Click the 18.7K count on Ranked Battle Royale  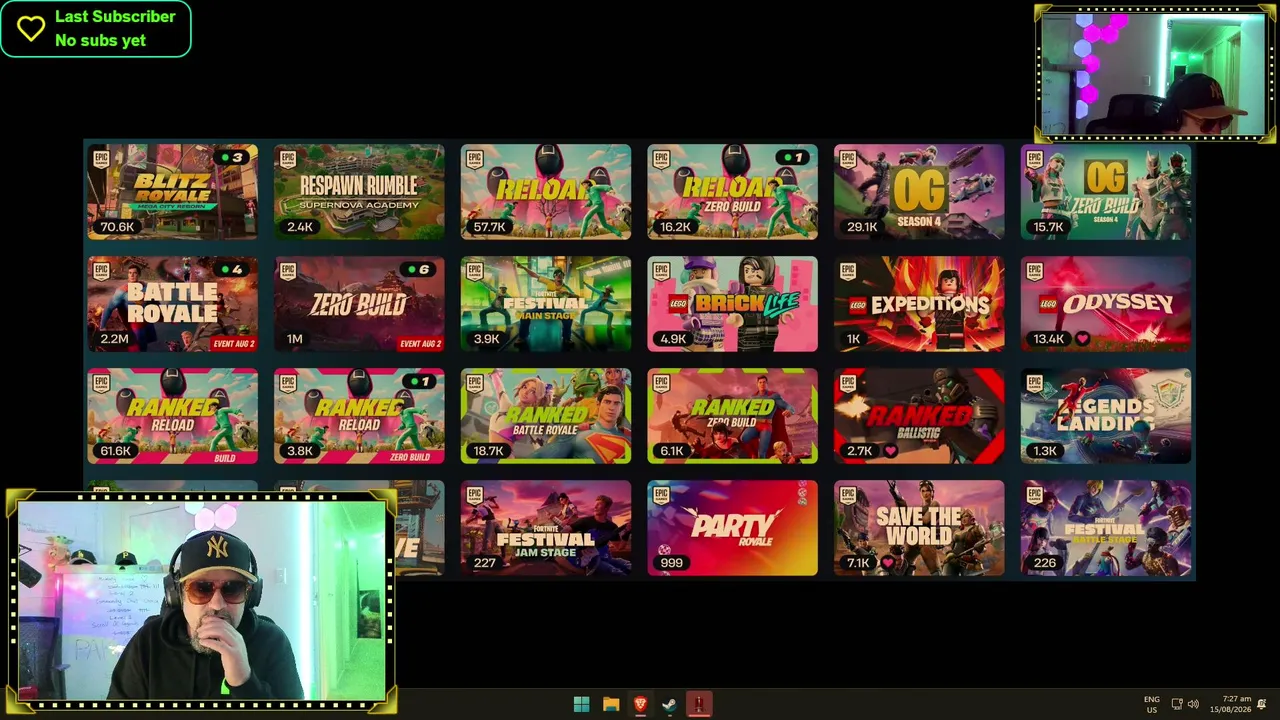(488, 451)
